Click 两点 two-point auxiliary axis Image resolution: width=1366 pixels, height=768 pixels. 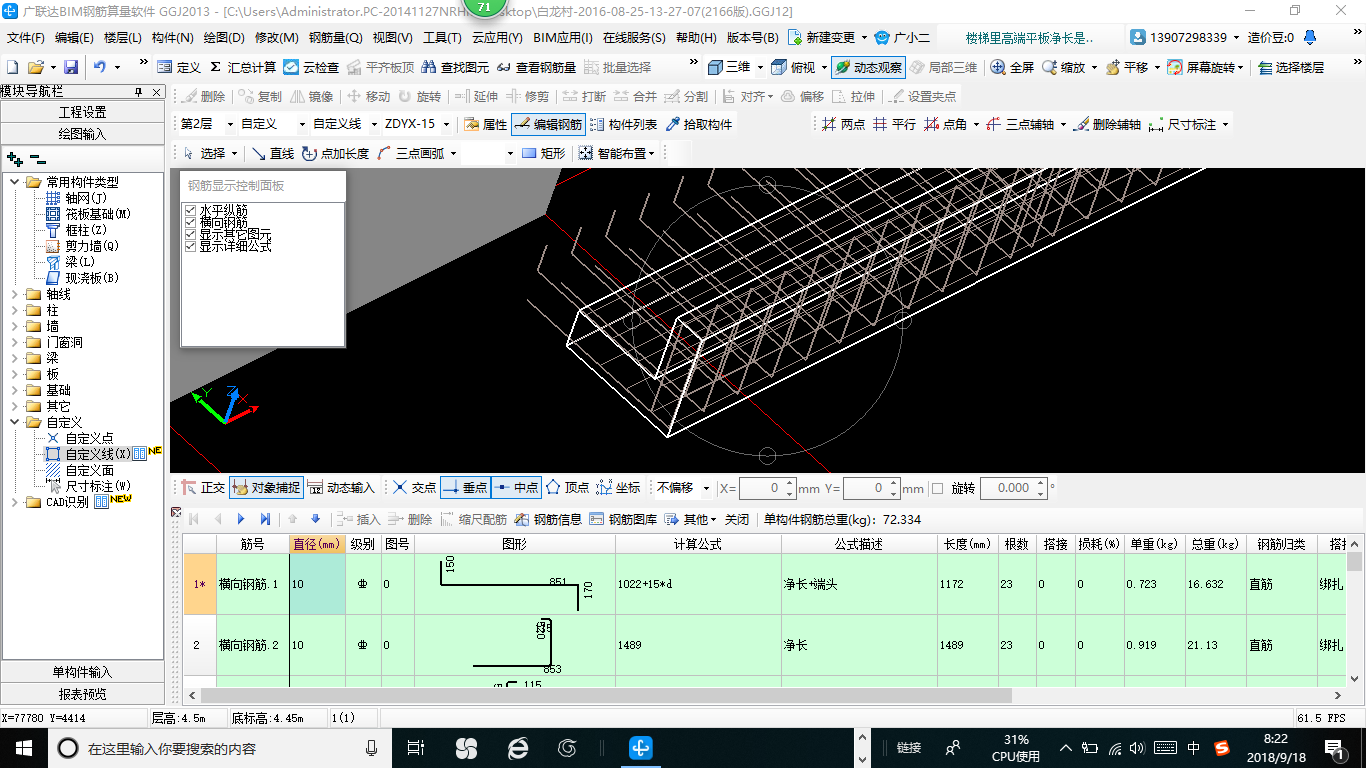click(x=843, y=124)
